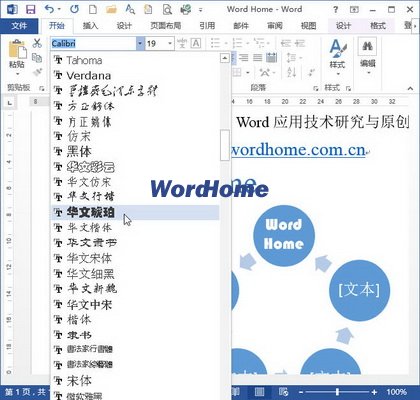Image resolution: width=420 pixels, height=400 pixels.
Task: Customize quick access toolbar arrow
Action: pos(201,10)
